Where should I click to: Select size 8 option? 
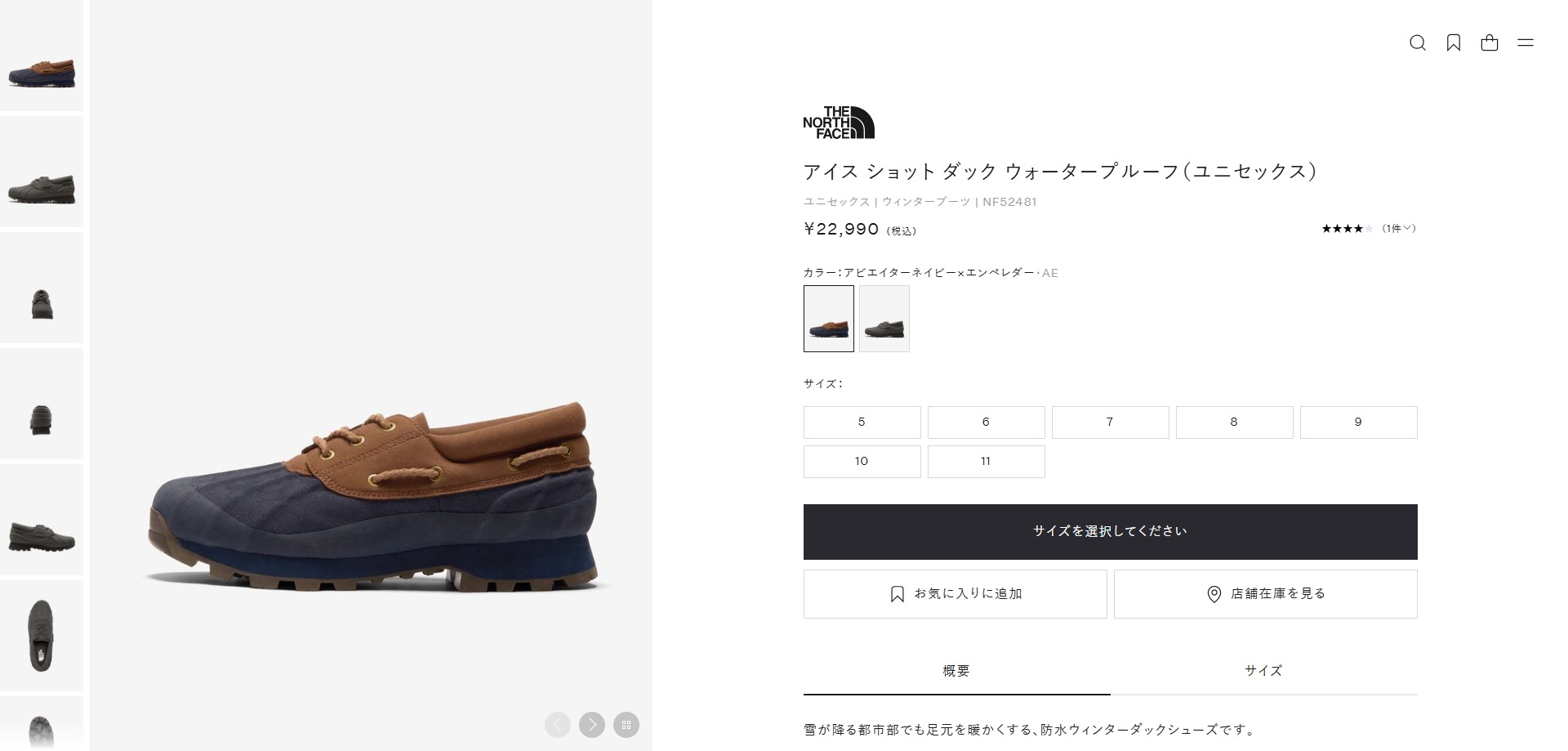point(1235,422)
